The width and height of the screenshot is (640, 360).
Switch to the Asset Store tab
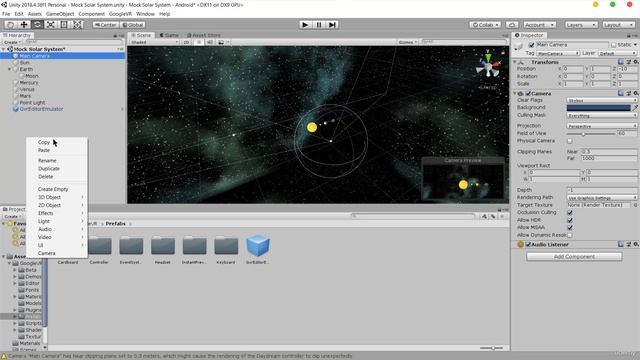pyautogui.click(x=203, y=35)
